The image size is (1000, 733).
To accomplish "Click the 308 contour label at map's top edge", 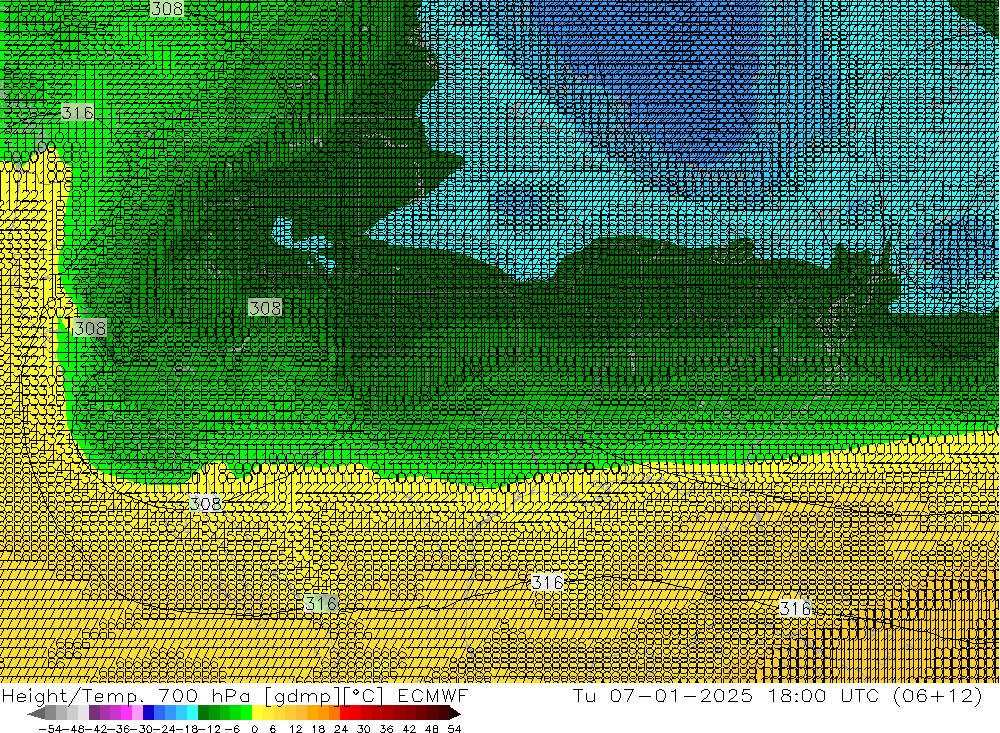I will 167,8.
